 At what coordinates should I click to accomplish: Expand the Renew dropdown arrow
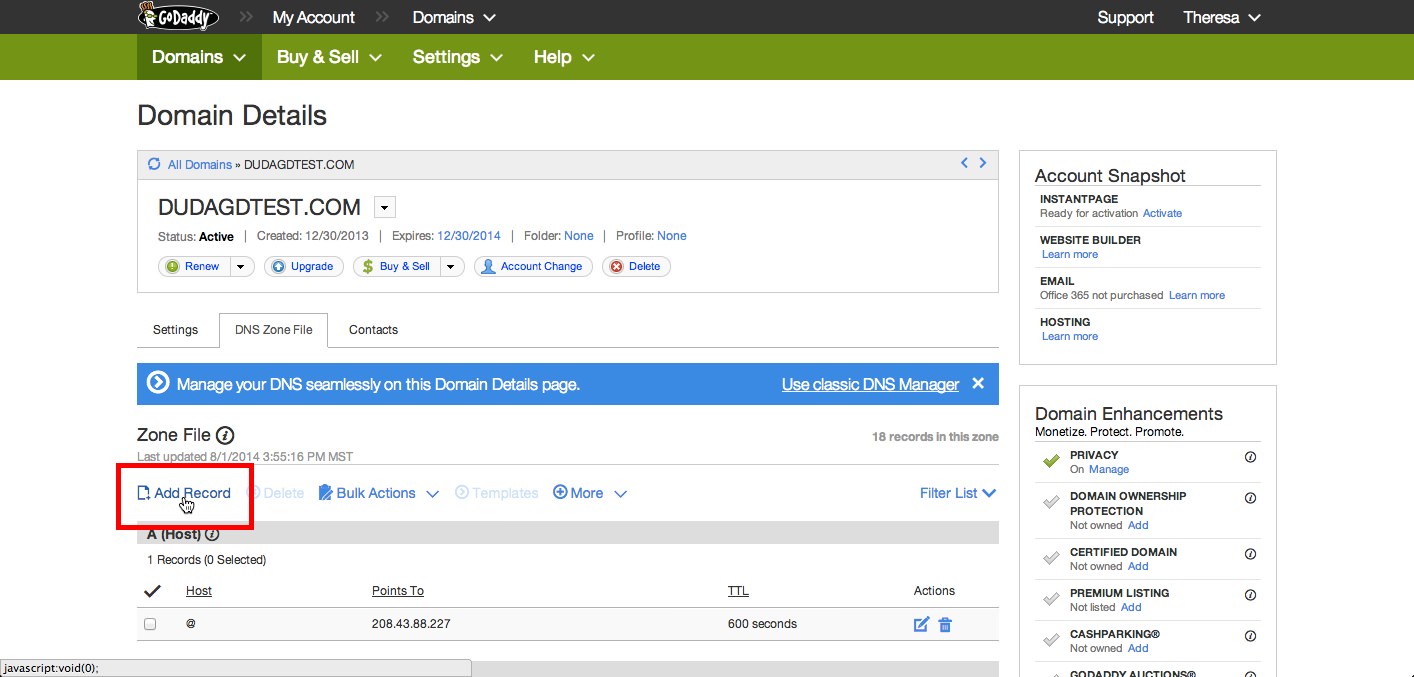[x=242, y=267]
